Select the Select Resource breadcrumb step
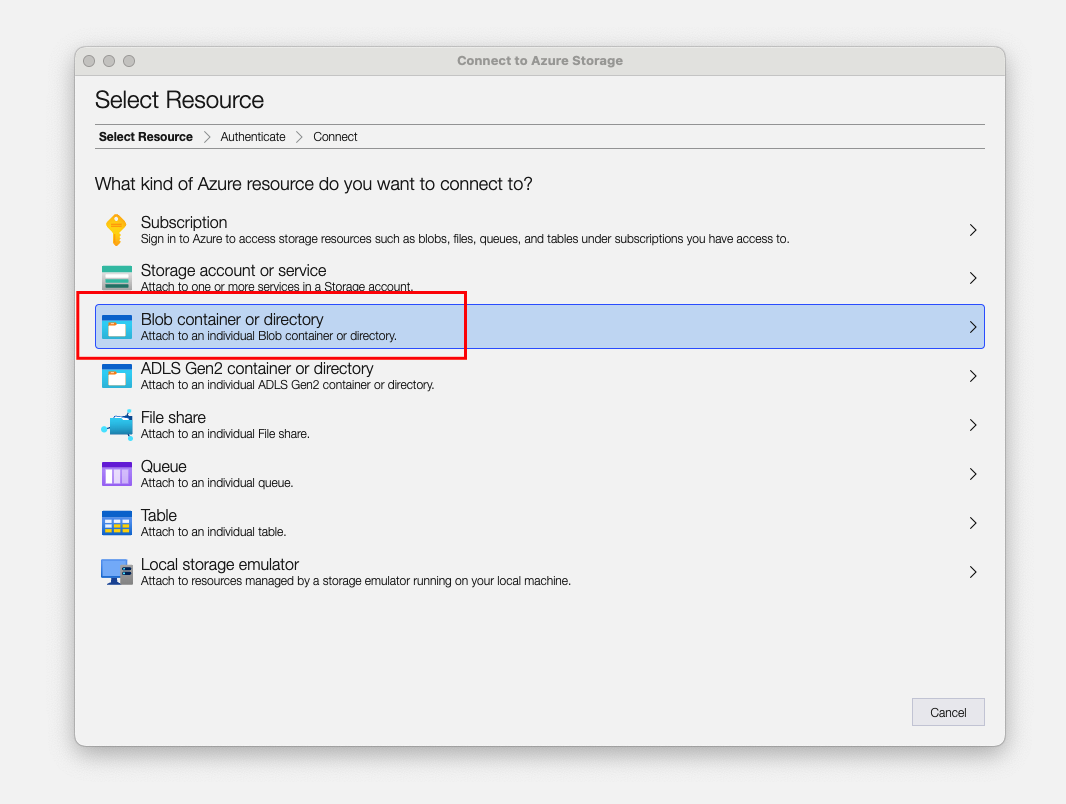Image resolution: width=1066 pixels, height=804 pixels. 146,137
